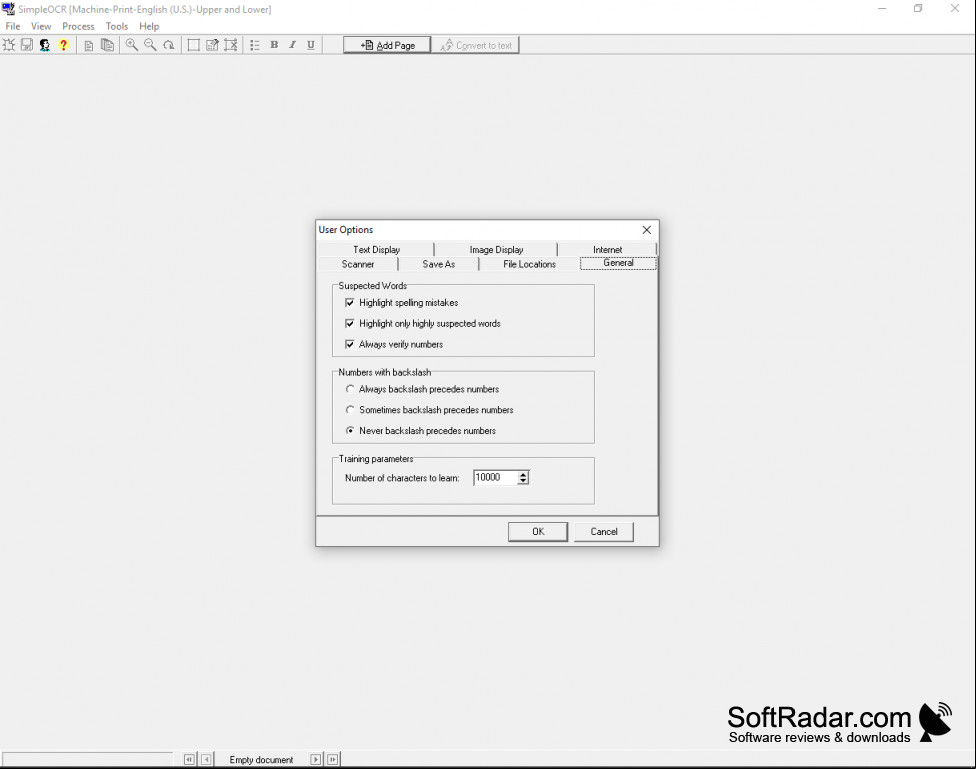The width and height of the screenshot is (976, 769).
Task: Click Cancel in User Options dialog
Action: click(604, 532)
